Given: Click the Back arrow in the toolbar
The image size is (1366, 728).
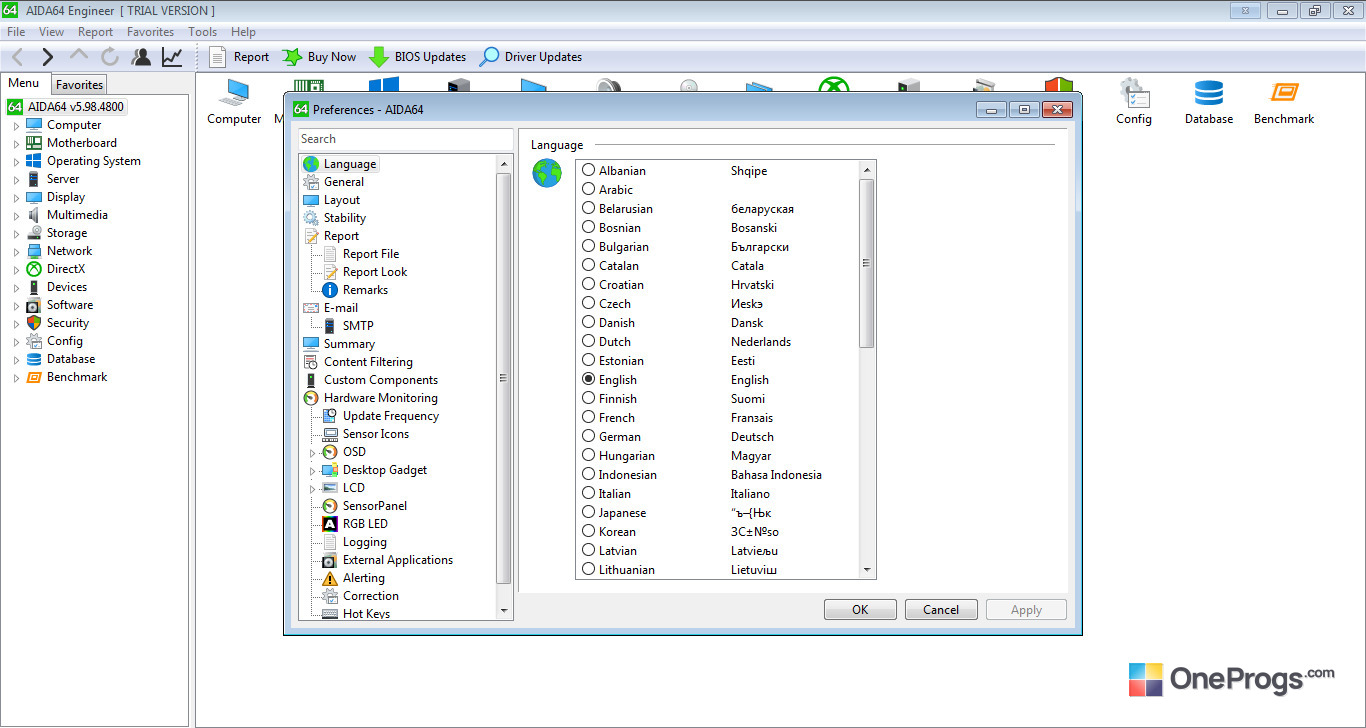Looking at the screenshot, I should (17, 57).
